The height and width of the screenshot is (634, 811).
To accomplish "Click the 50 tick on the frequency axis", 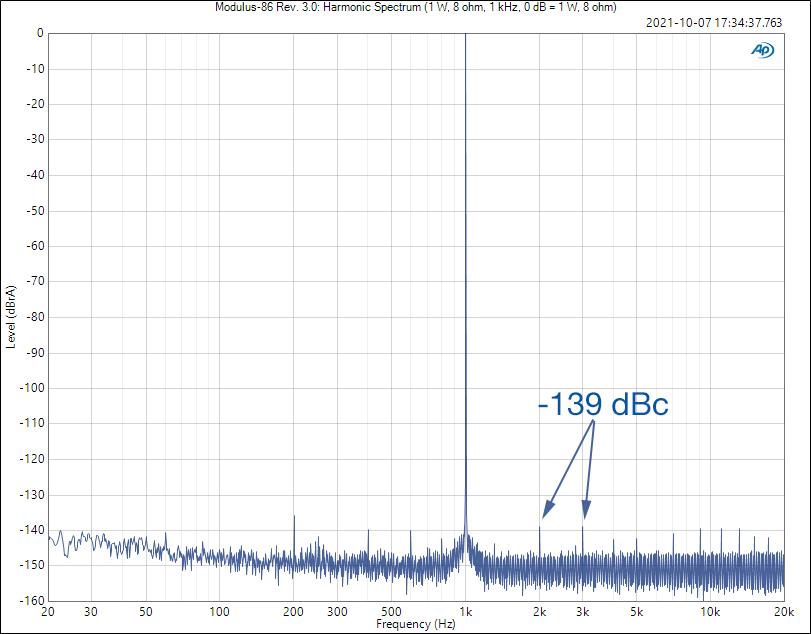I will click(146, 612).
